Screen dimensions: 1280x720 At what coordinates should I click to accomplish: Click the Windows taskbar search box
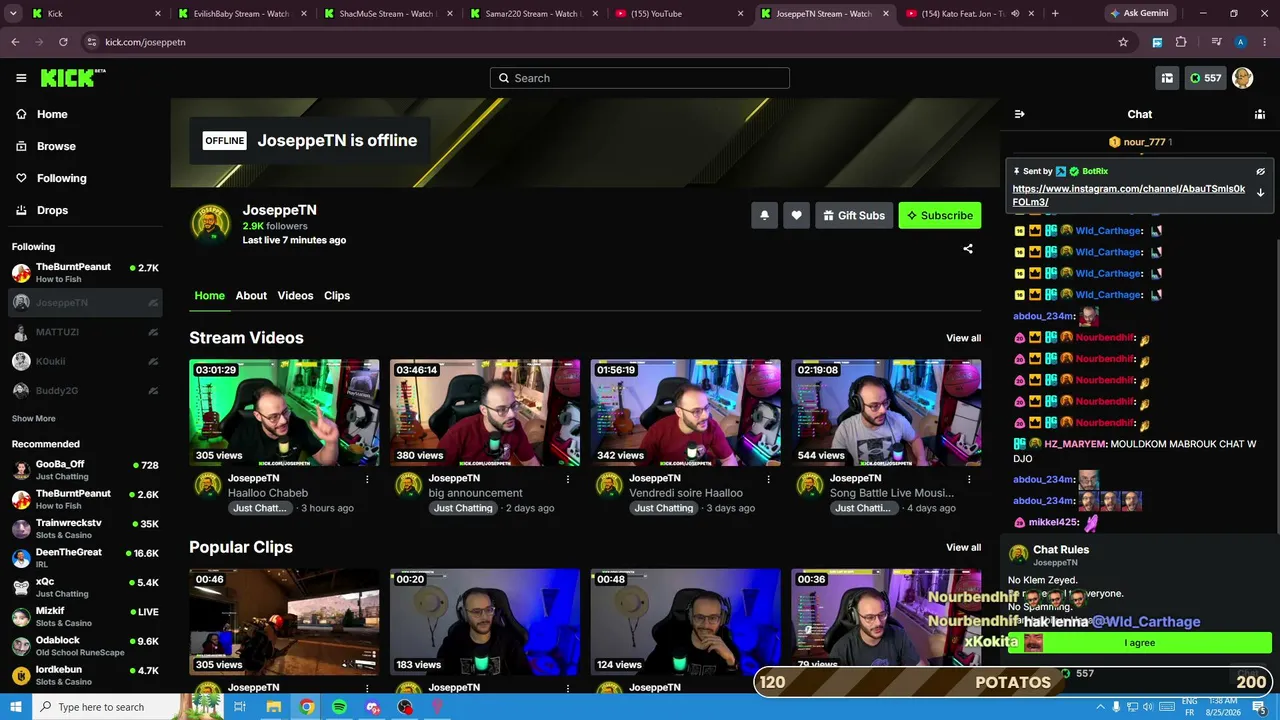point(101,707)
